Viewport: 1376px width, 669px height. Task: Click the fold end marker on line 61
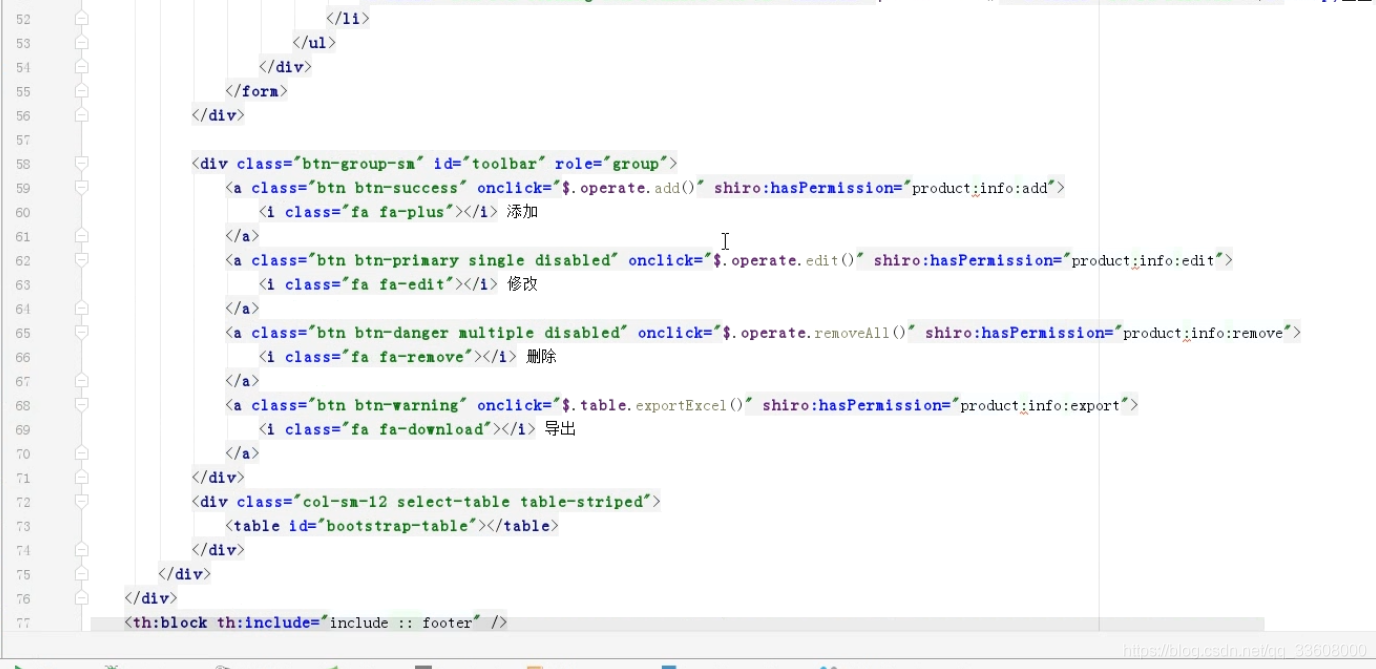[82, 236]
